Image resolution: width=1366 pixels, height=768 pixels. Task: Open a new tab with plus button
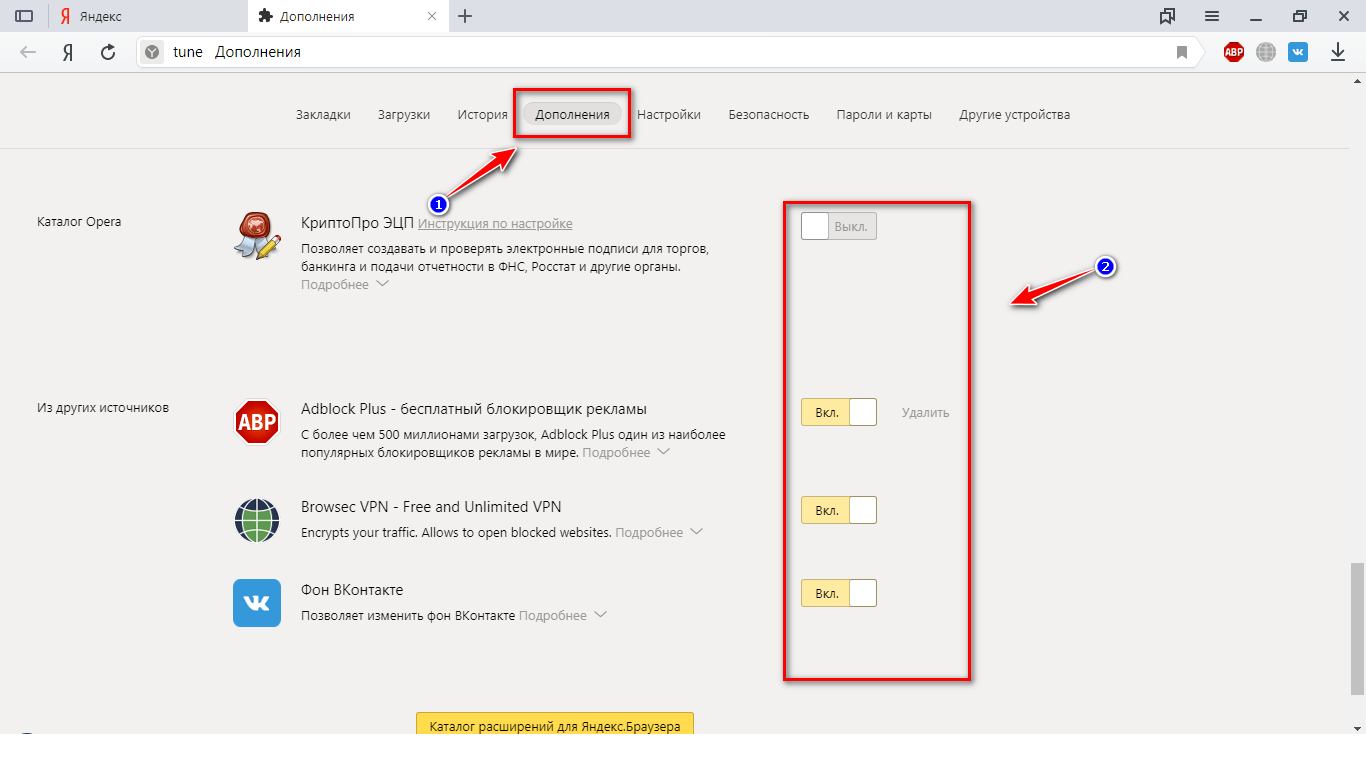[465, 16]
